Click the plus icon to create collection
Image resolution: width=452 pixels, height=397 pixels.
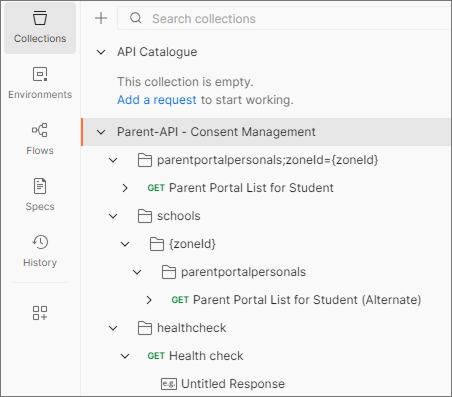point(101,18)
